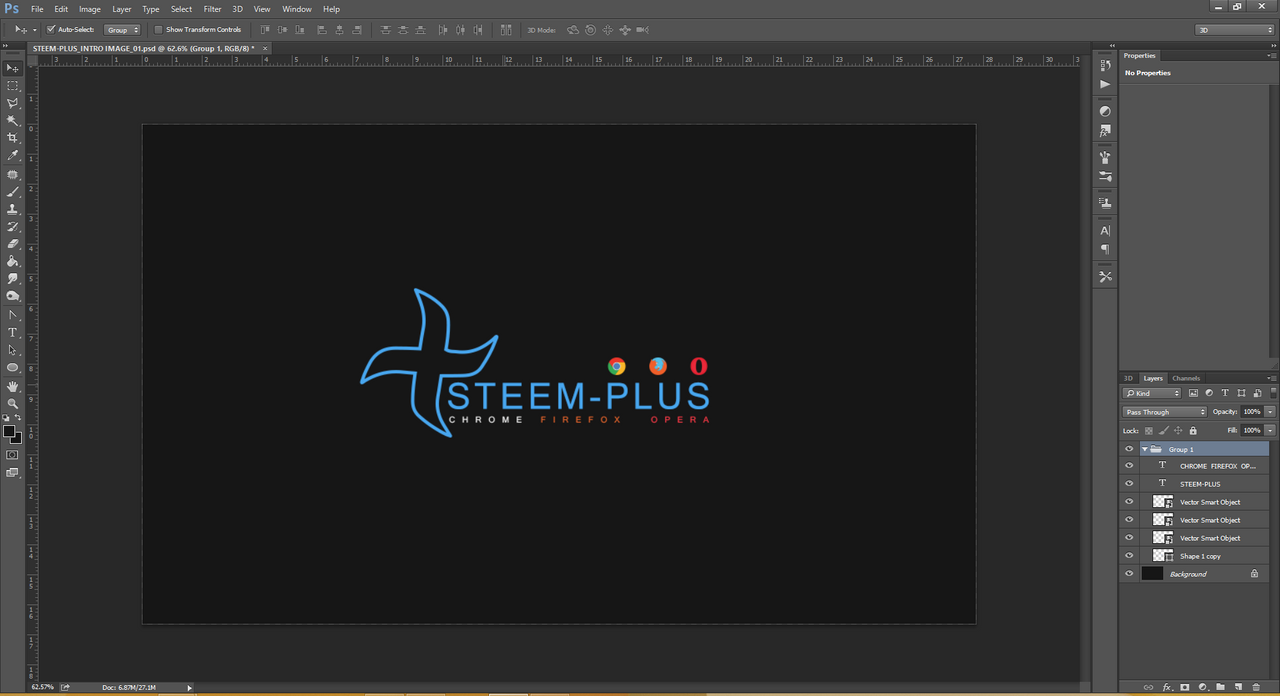Select the Ellipse shape tool
Viewport: 1280px width, 696px height.
coord(13,368)
